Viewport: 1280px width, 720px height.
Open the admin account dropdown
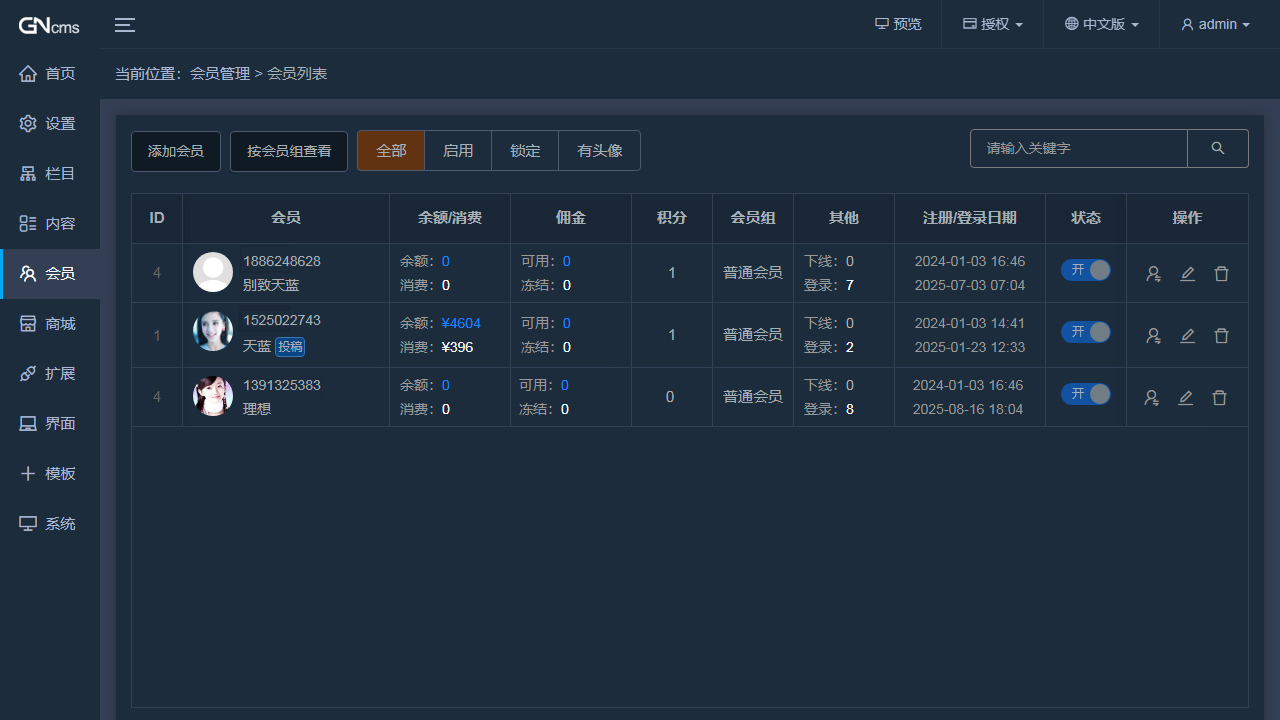point(1215,24)
